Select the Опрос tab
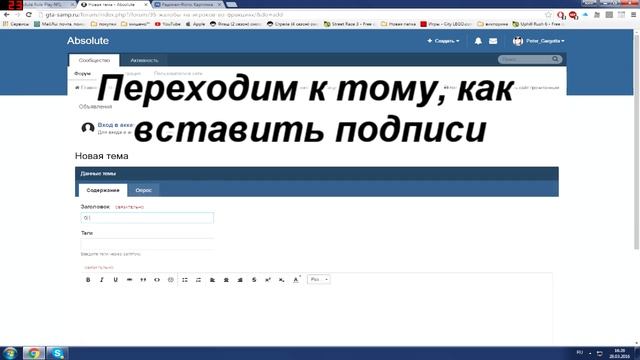 coord(144,190)
